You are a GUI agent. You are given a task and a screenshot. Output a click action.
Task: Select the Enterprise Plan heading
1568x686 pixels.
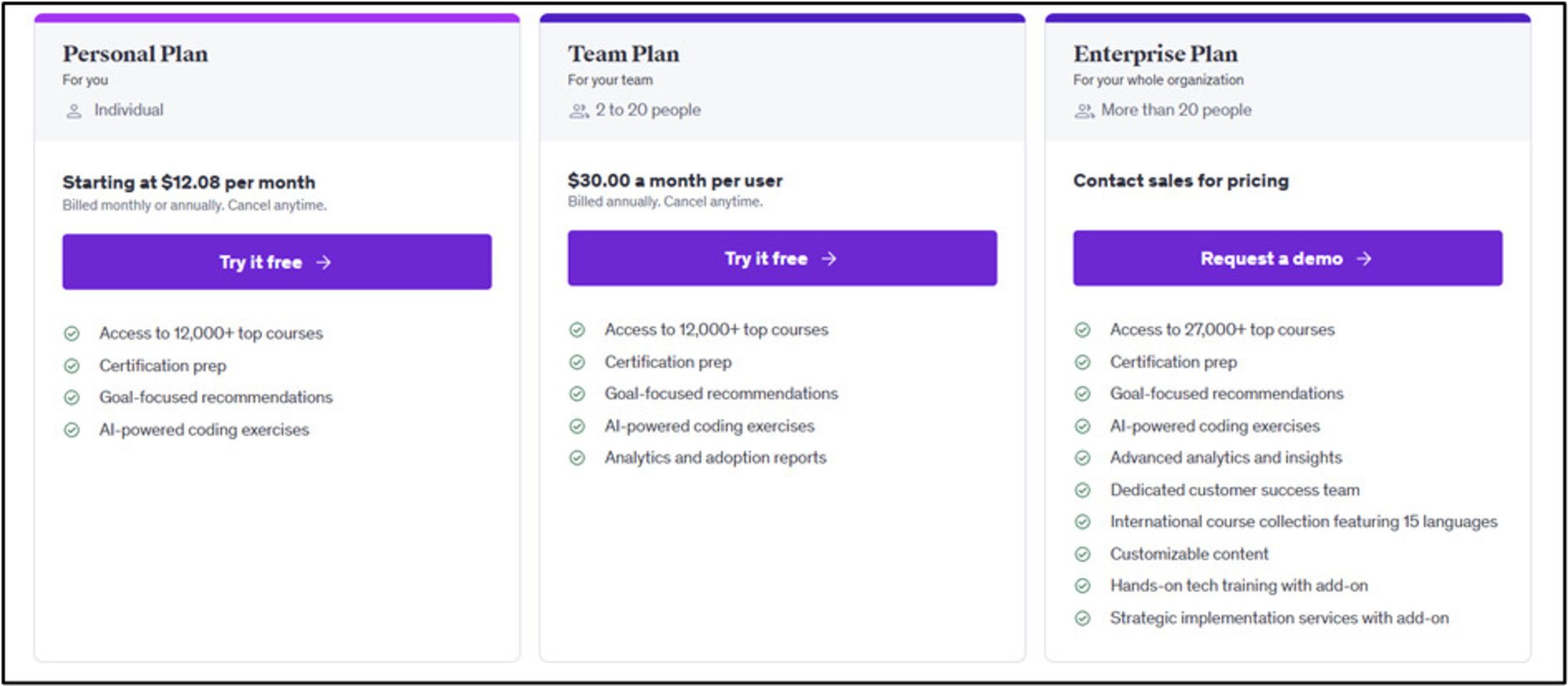(1155, 54)
